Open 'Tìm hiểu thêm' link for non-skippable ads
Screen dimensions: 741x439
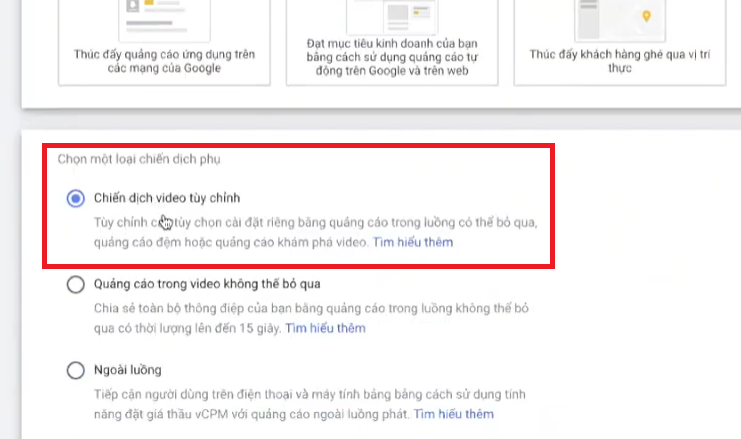tap(326, 328)
